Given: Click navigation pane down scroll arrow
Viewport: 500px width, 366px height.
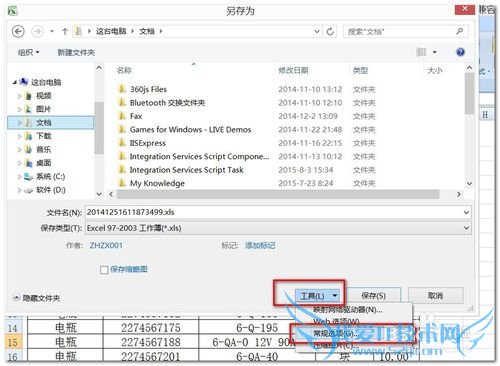Looking at the screenshot, I should 99,194.
